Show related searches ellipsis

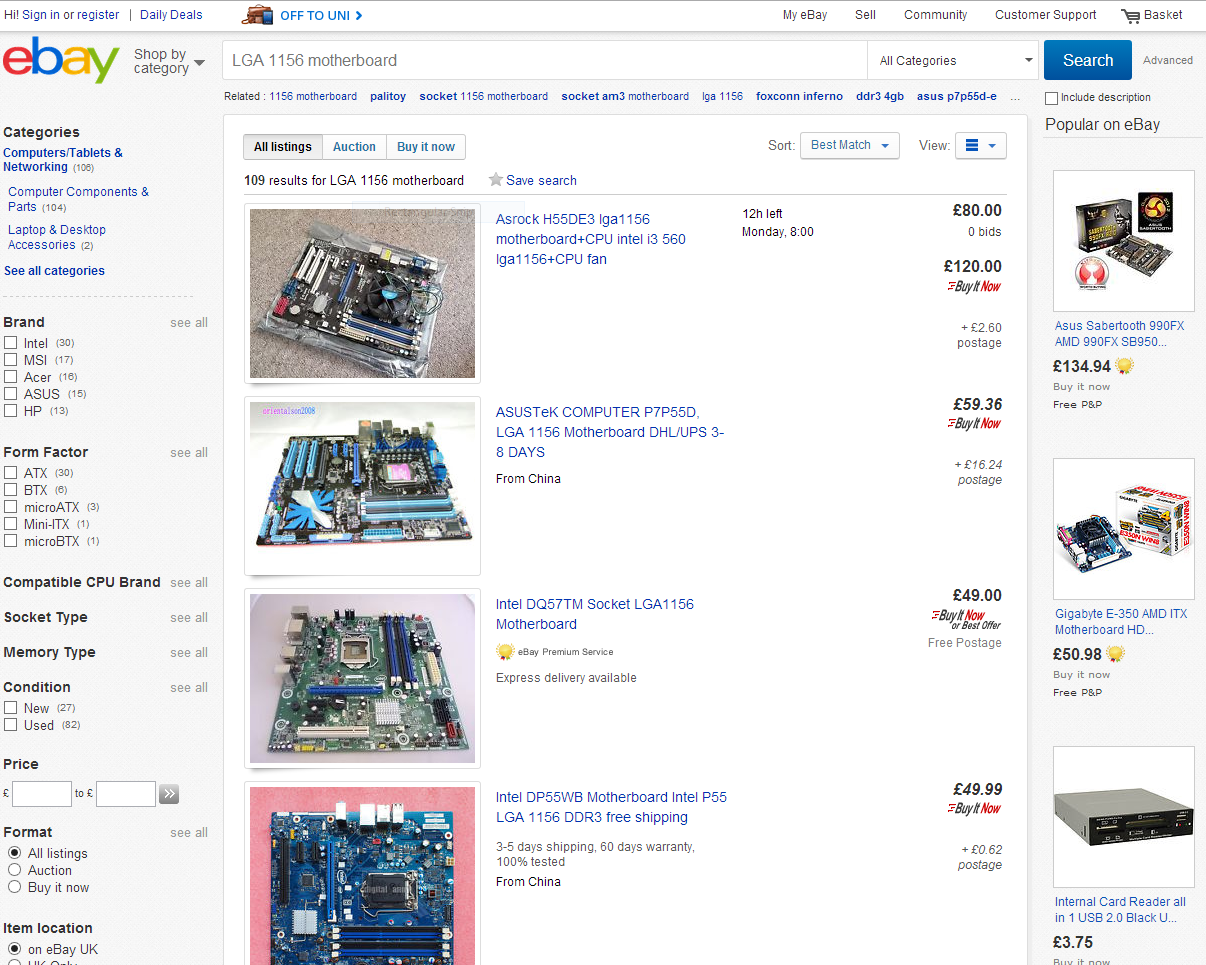[1016, 98]
